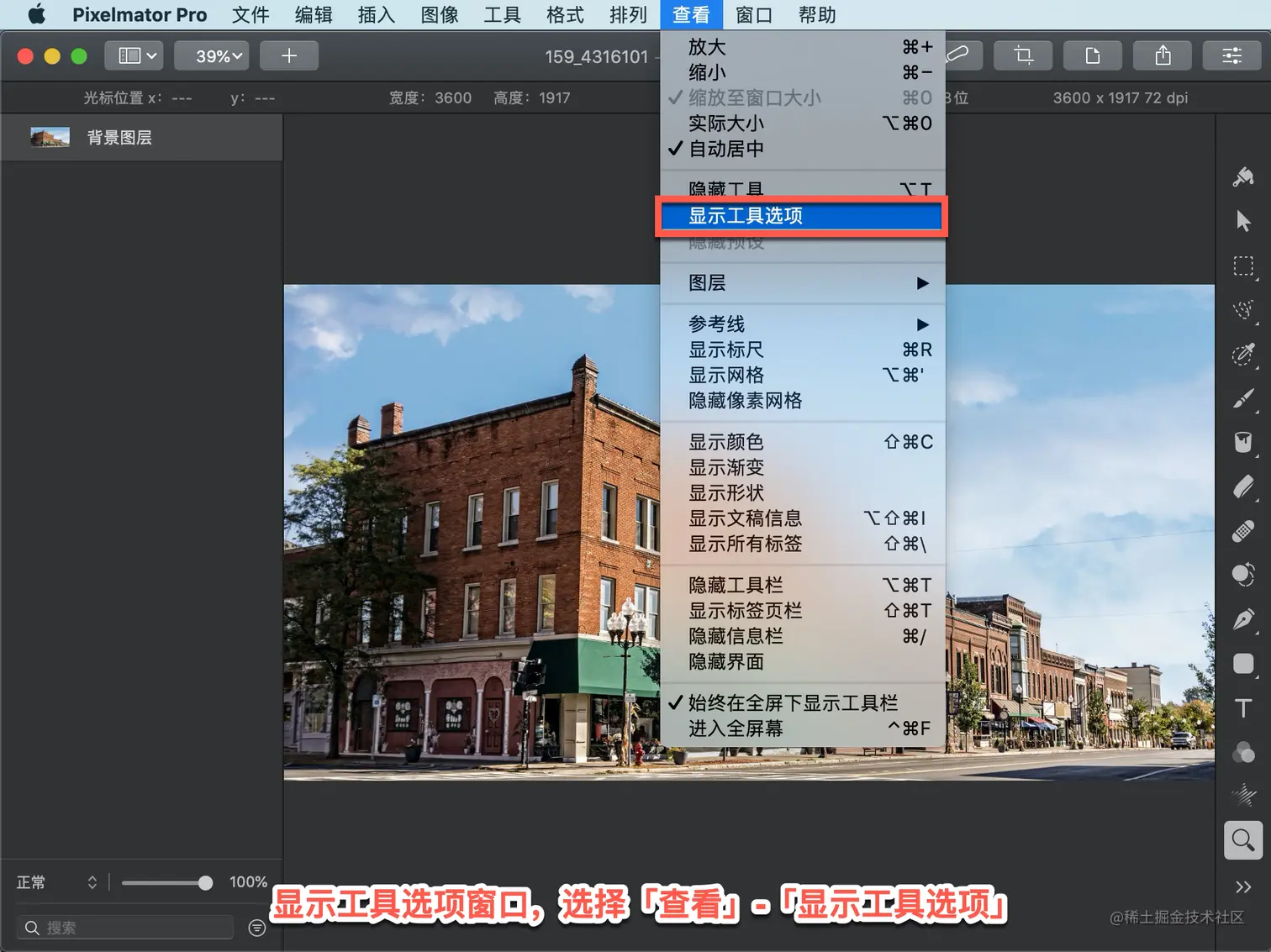Click the add plus button in toolbar
Viewport: 1271px width, 952px height.
click(289, 55)
